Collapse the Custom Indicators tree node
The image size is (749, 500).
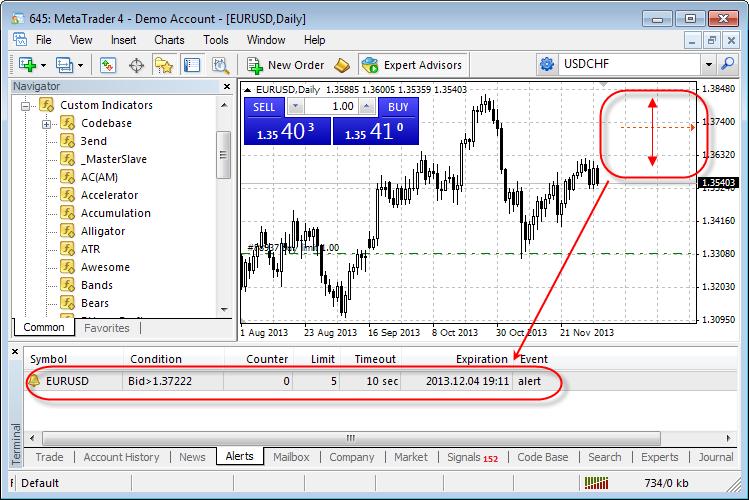tap(25, 106)
